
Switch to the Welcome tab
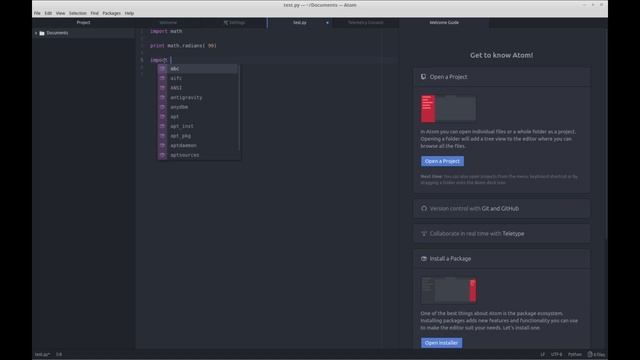pyautogui.click(x=168, y=23)
